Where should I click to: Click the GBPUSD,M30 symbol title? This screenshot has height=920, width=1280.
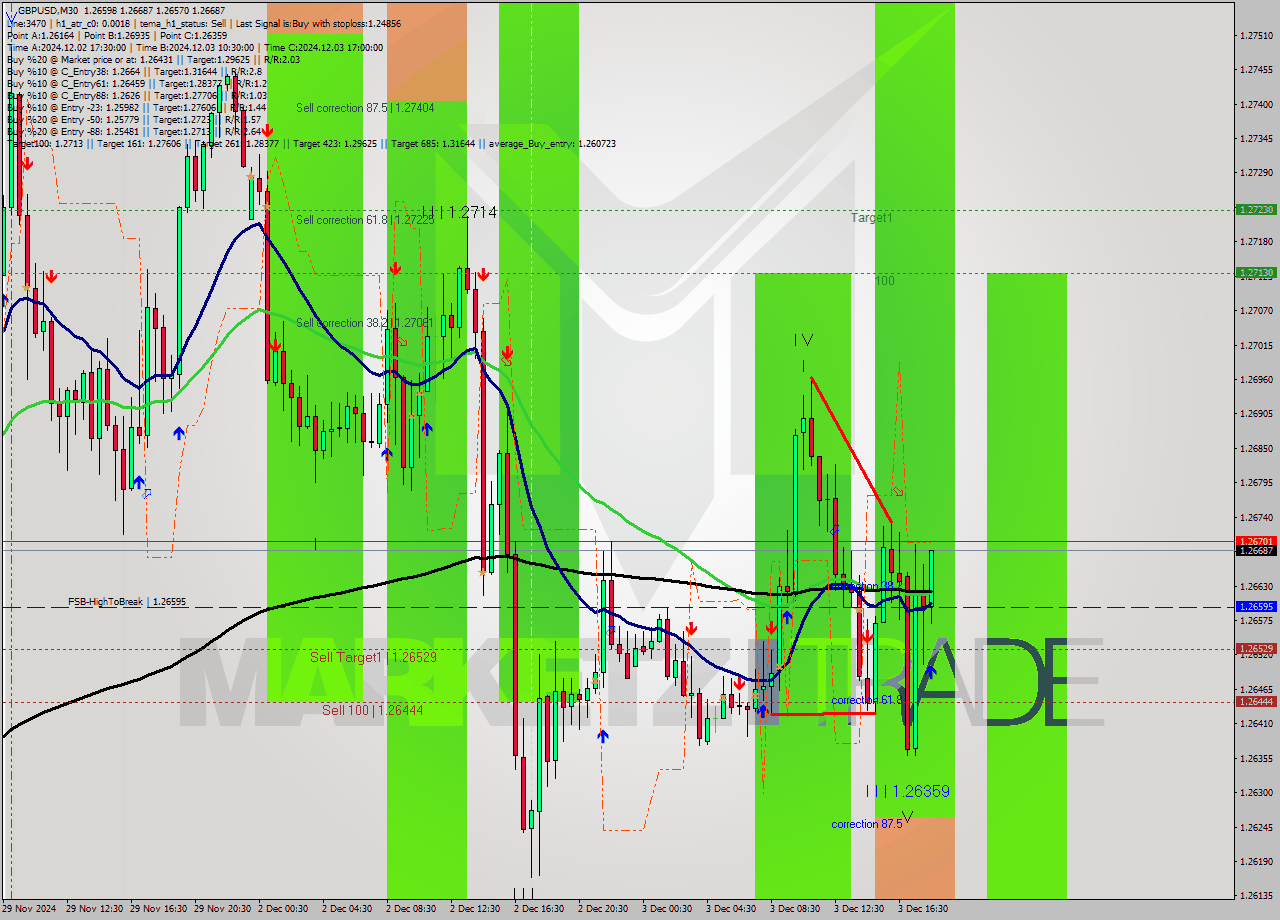(x=48, y=9)
